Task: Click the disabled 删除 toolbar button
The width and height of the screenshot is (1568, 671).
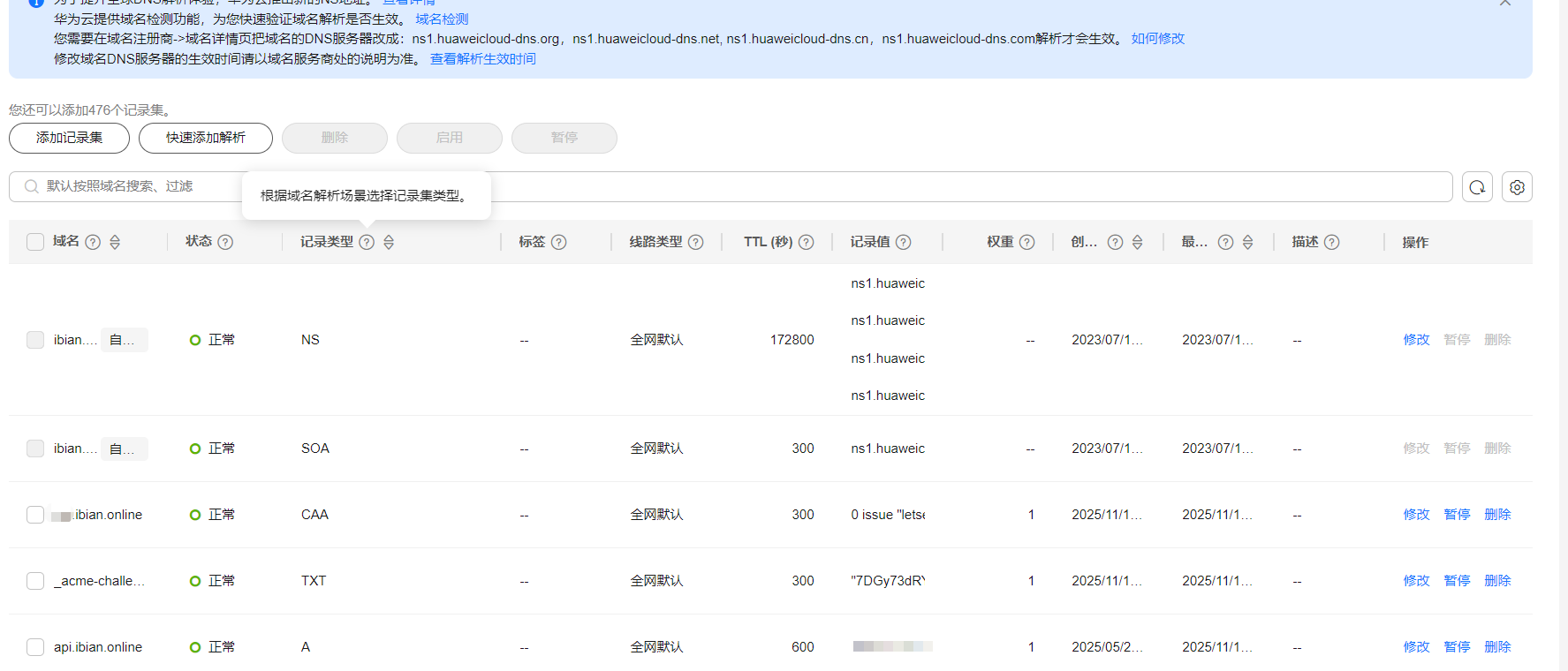Action: pos(335,138)
